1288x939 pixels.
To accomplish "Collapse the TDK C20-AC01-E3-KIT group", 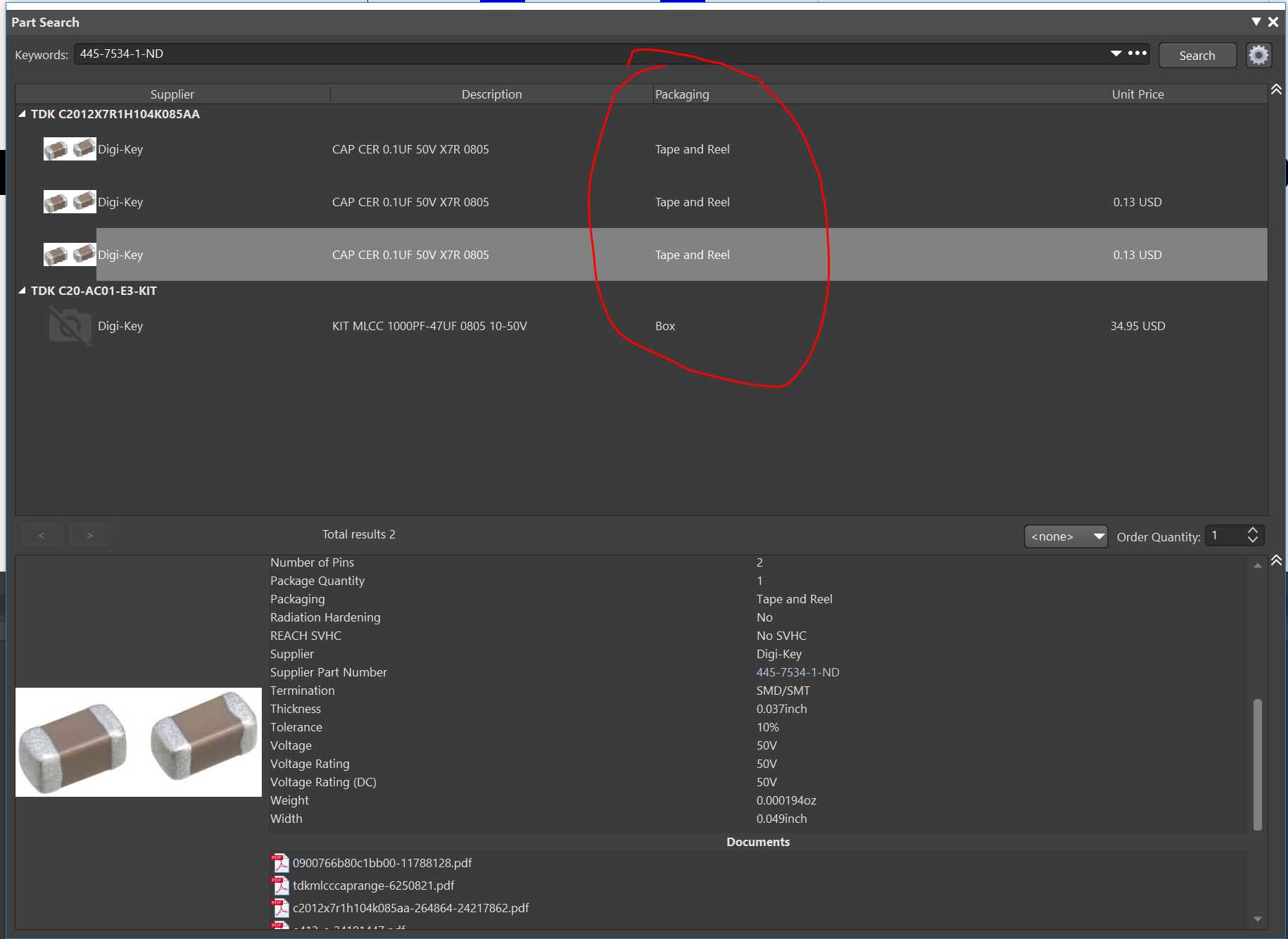I will coord(22,291).
